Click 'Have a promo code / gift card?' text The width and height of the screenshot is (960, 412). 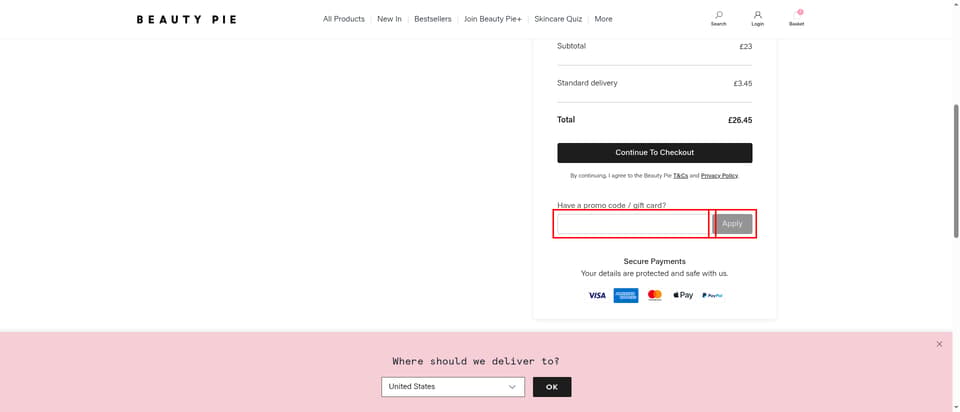coord(612,205)
